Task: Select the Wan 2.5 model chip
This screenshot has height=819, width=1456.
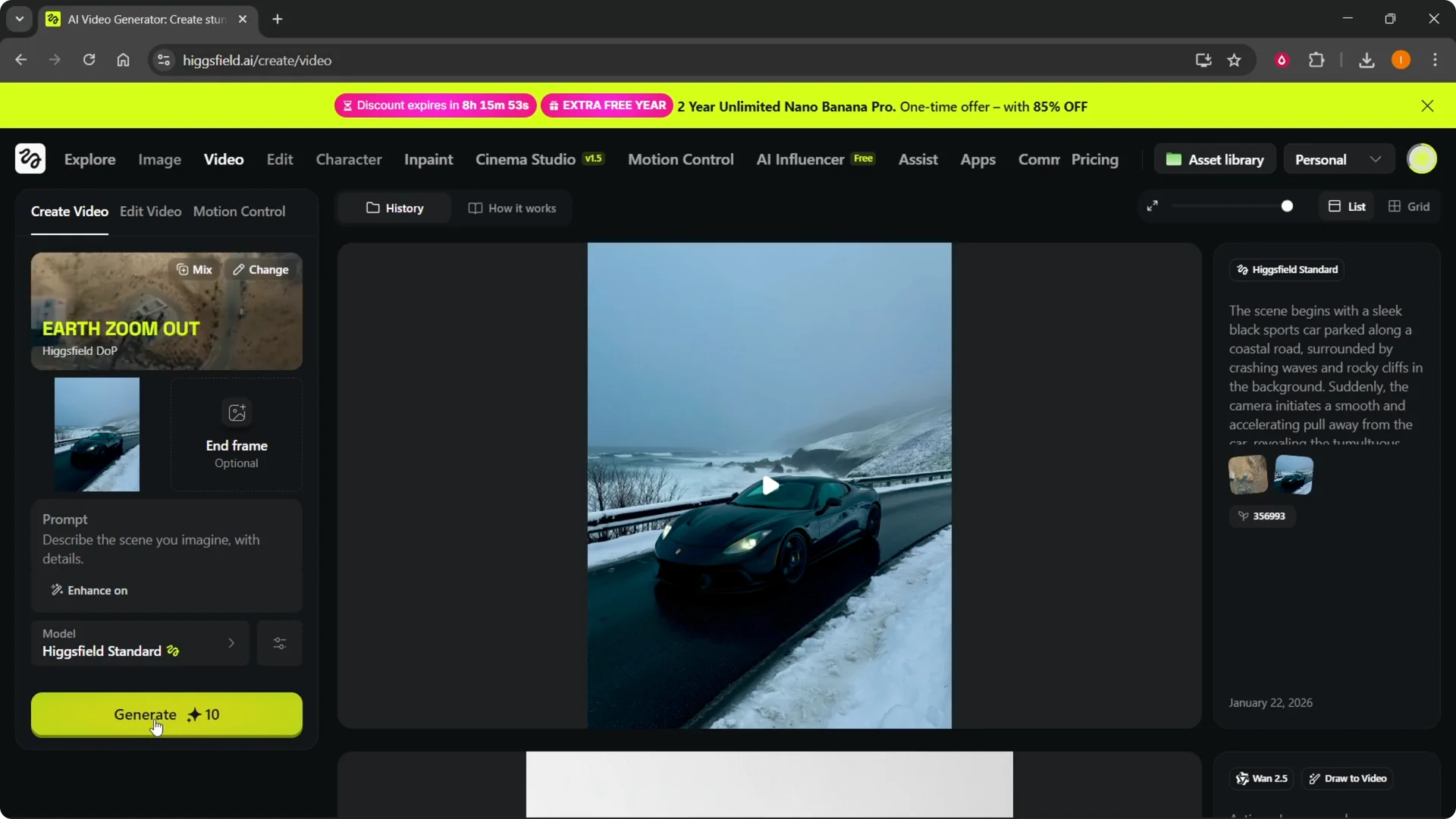Action: pos(1261,778)
